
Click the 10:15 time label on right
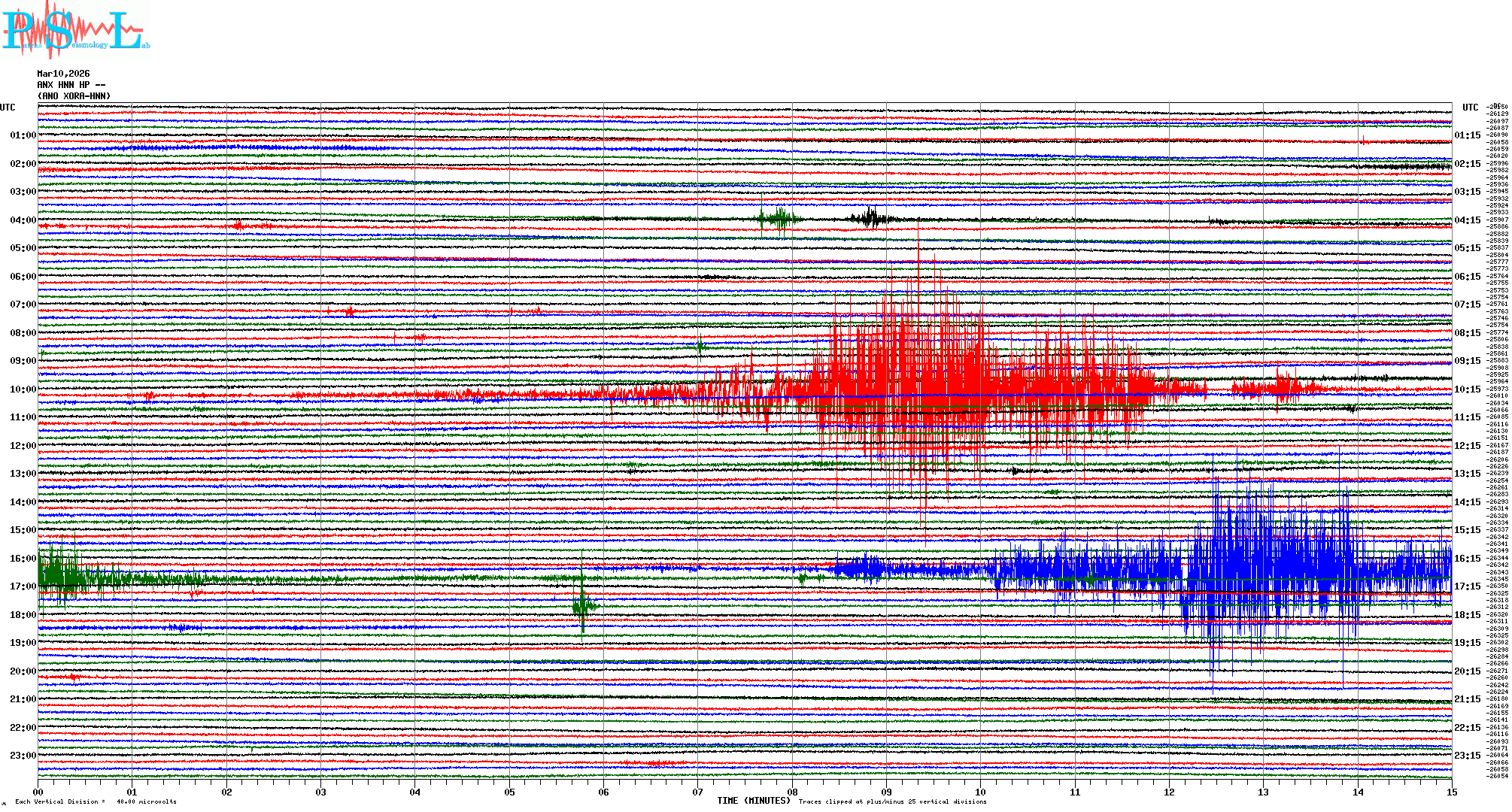coord(1467,389)
